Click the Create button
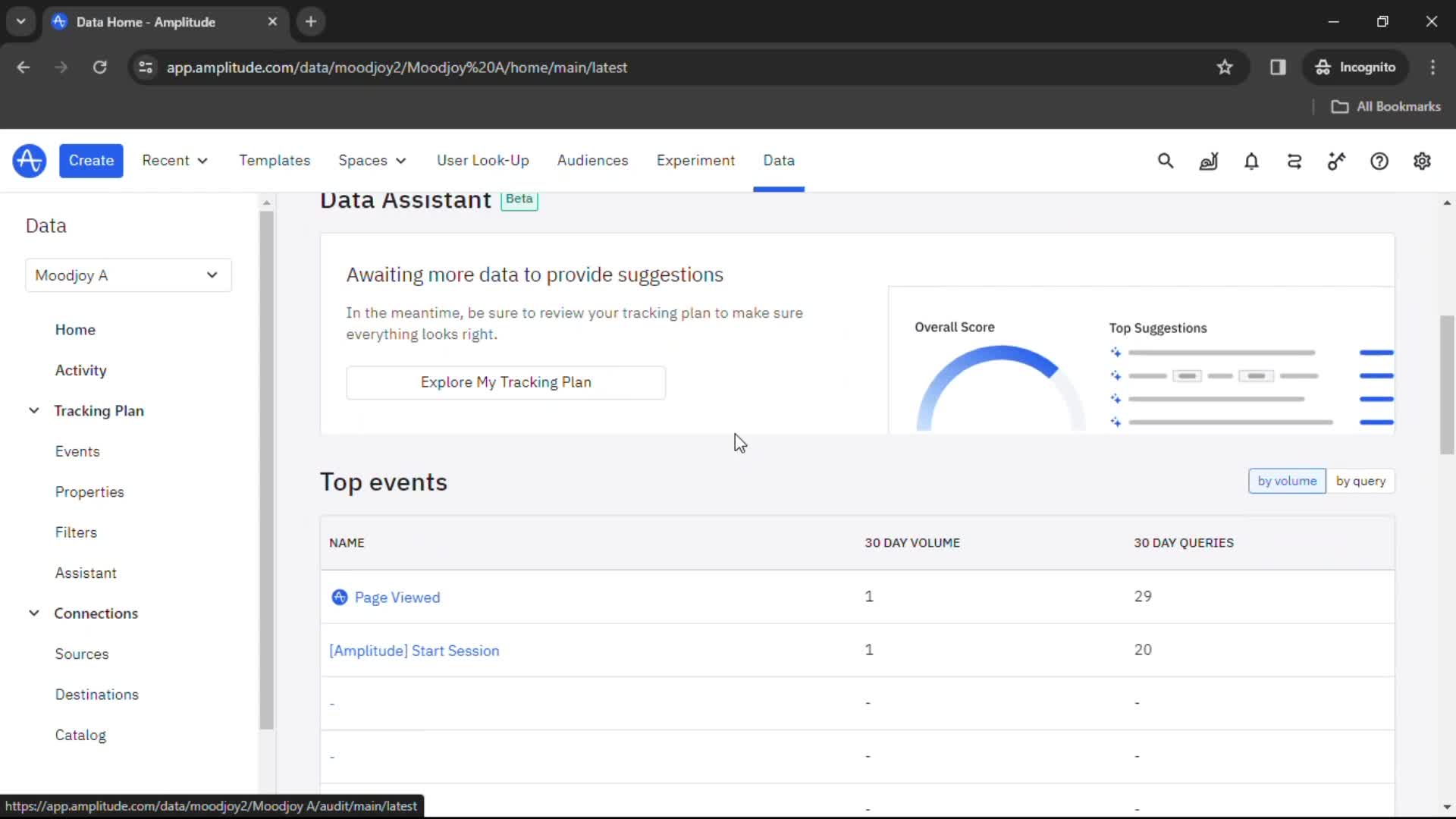This screenshot has width=1456, height=819. [91, 161]
